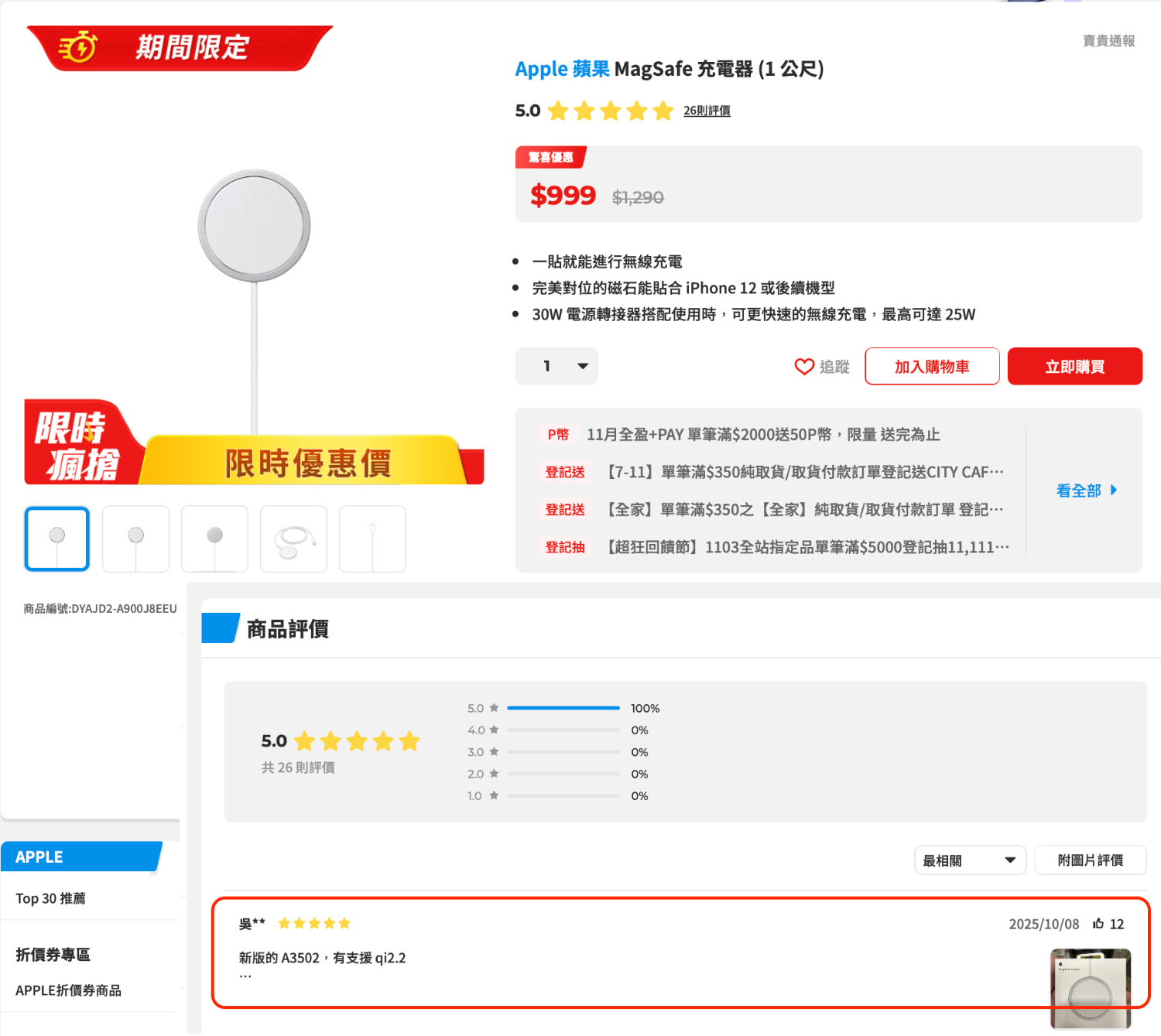Click 加入購物車 button
This screenshot has width=1161, height=1036.
[x=931, y=367]
